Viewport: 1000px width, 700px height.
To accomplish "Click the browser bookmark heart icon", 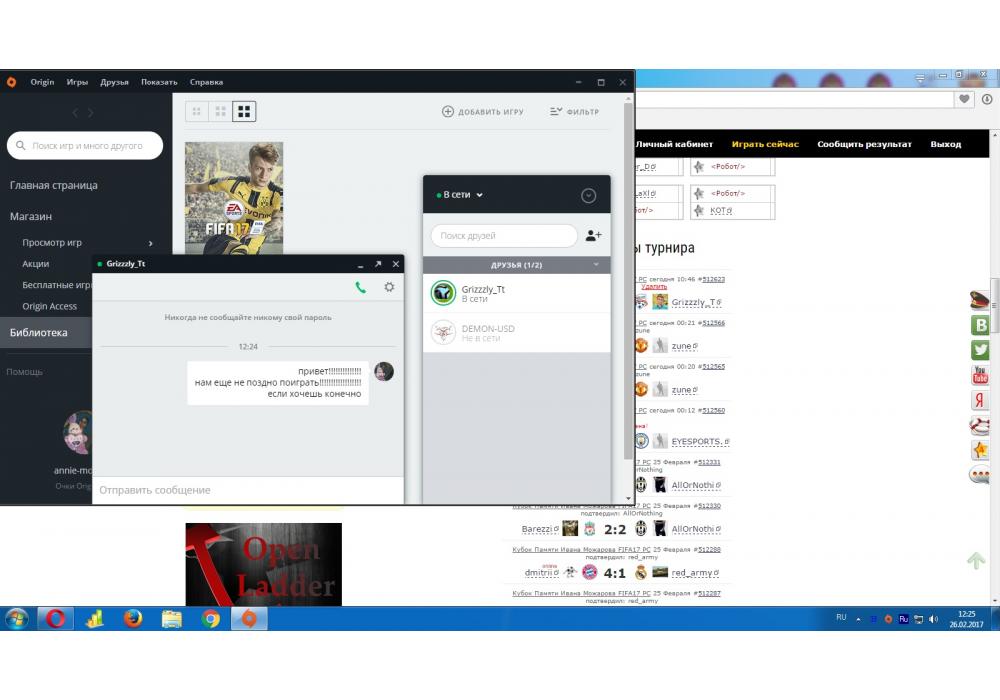I will point(964,99).
